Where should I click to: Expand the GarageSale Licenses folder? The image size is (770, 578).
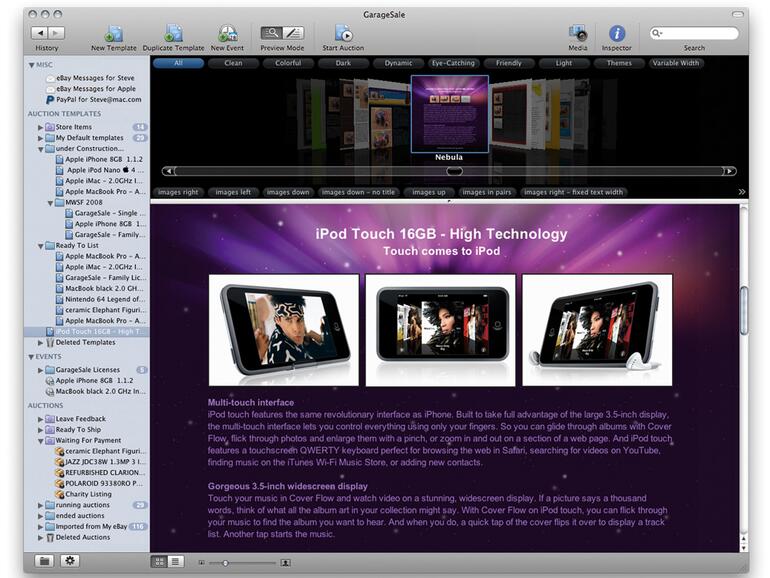click(41, 370)
